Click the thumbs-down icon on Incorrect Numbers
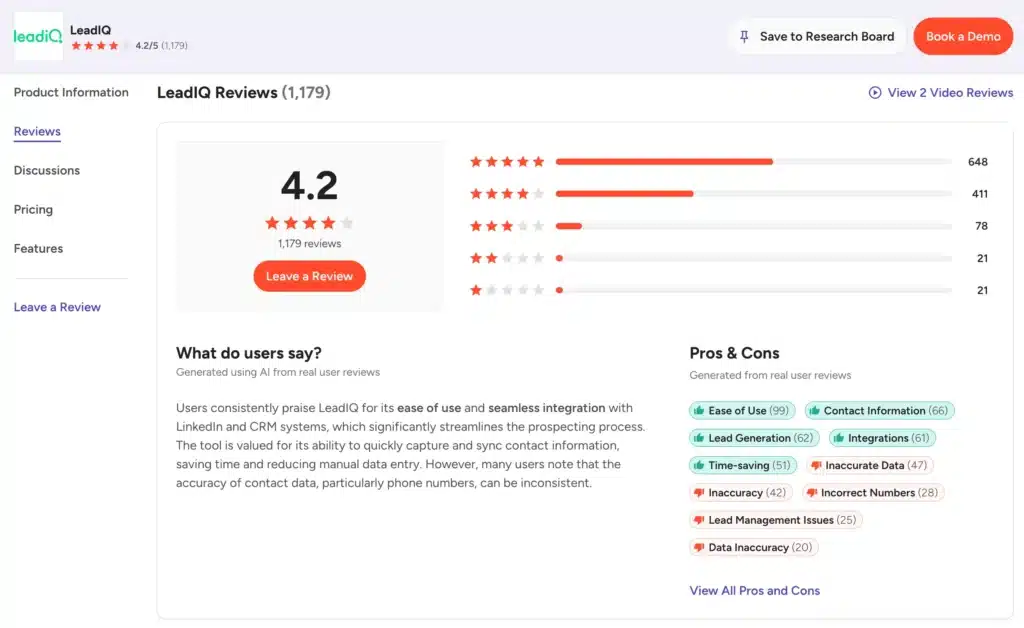The width and height of the screenshot is (1024, 628). click(x=812, y=493)
